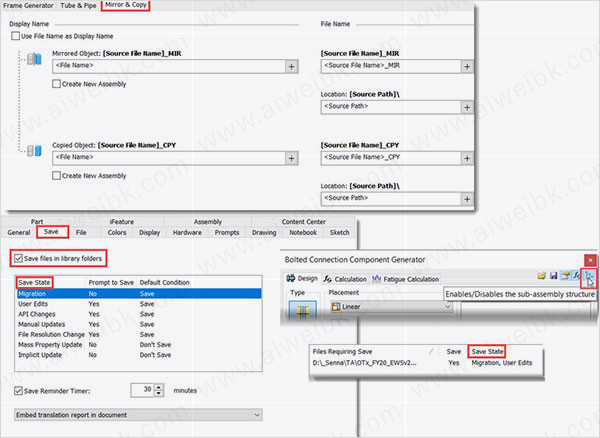Toggle the sub-assembly structure icon
Screen dimensions: 600x438
click(589, 276)
